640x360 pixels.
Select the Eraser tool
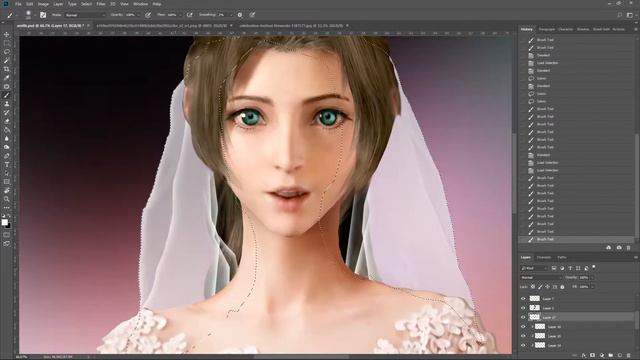click(7, 121)
